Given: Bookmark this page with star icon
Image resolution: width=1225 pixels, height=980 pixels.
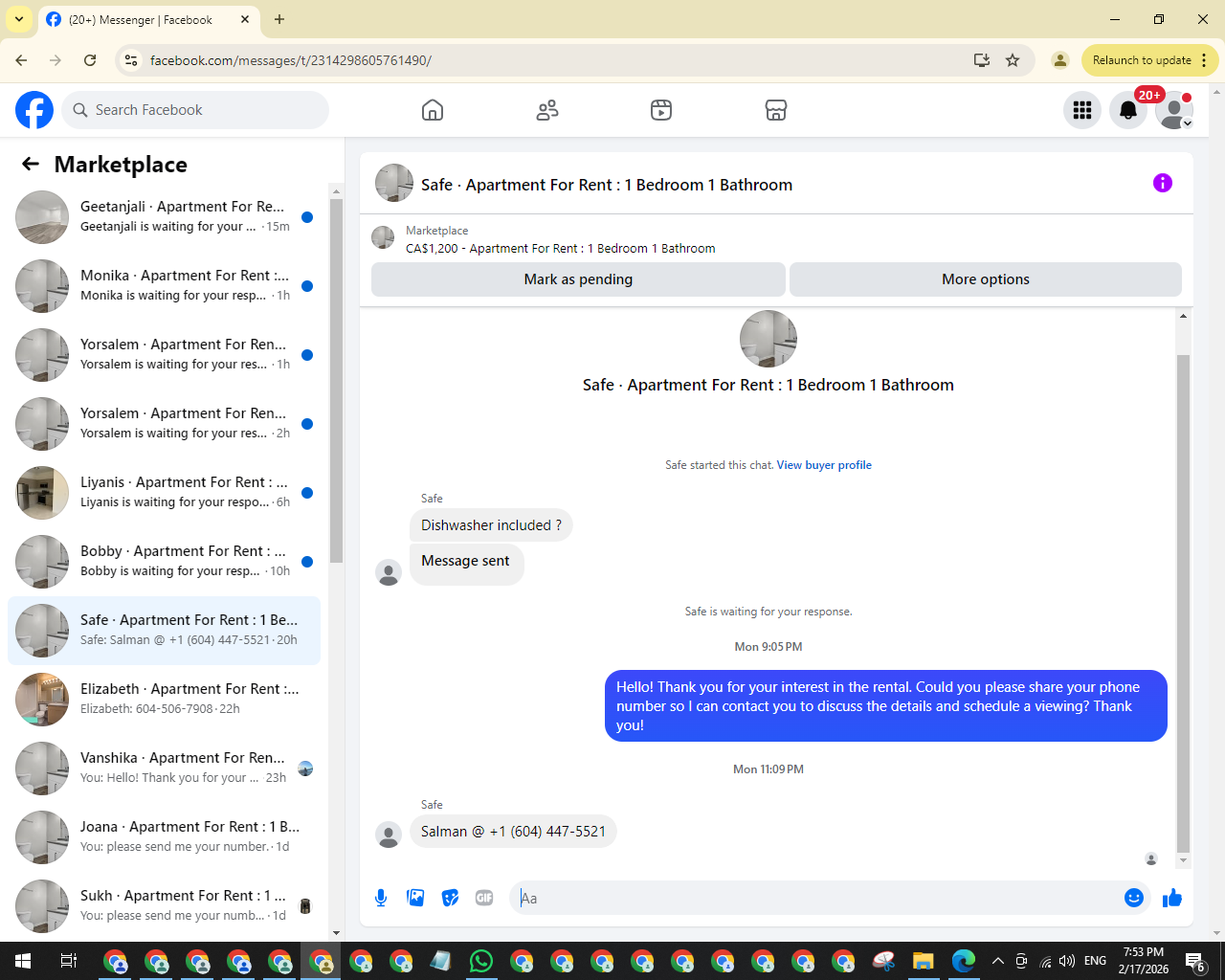Looking at the screenshot, I should [x=1013, y=60].
